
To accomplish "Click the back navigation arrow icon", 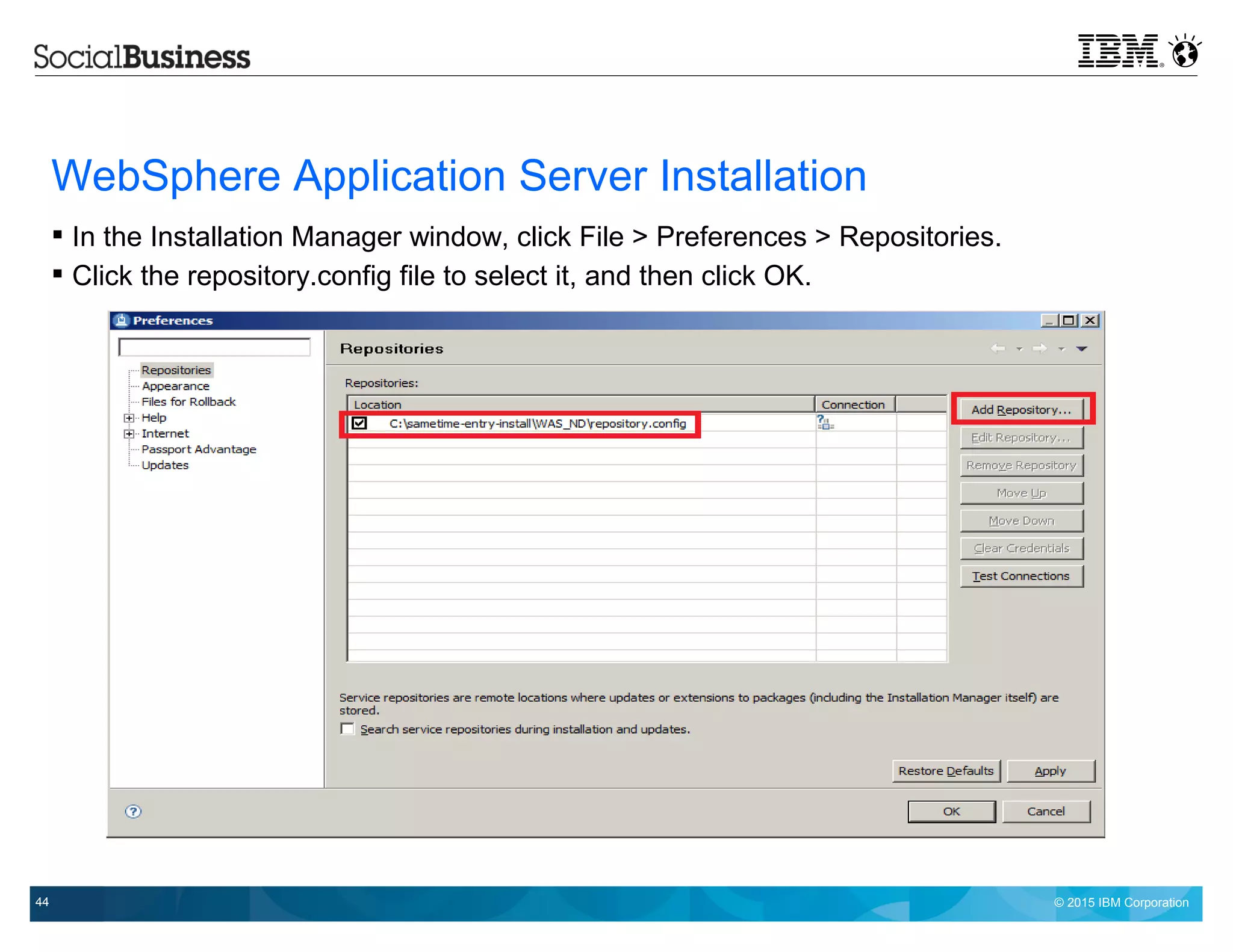I will click(998, 348).
